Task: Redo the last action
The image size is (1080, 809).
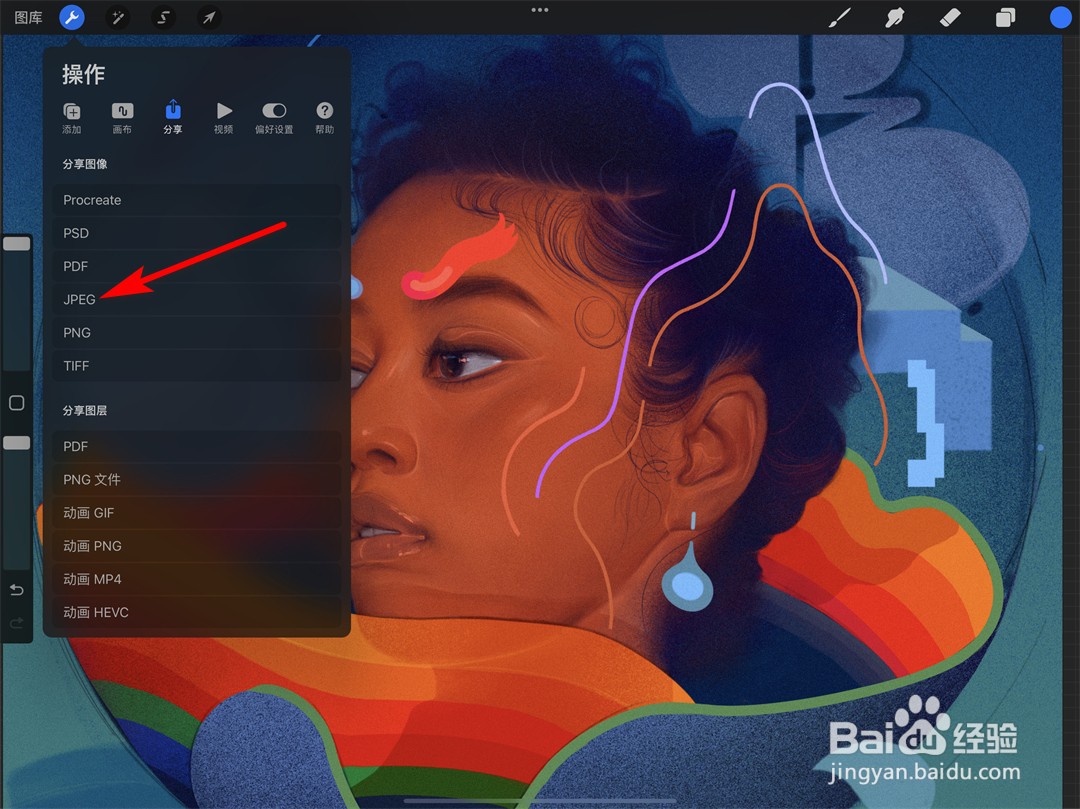Action: [x=17, y=623]
